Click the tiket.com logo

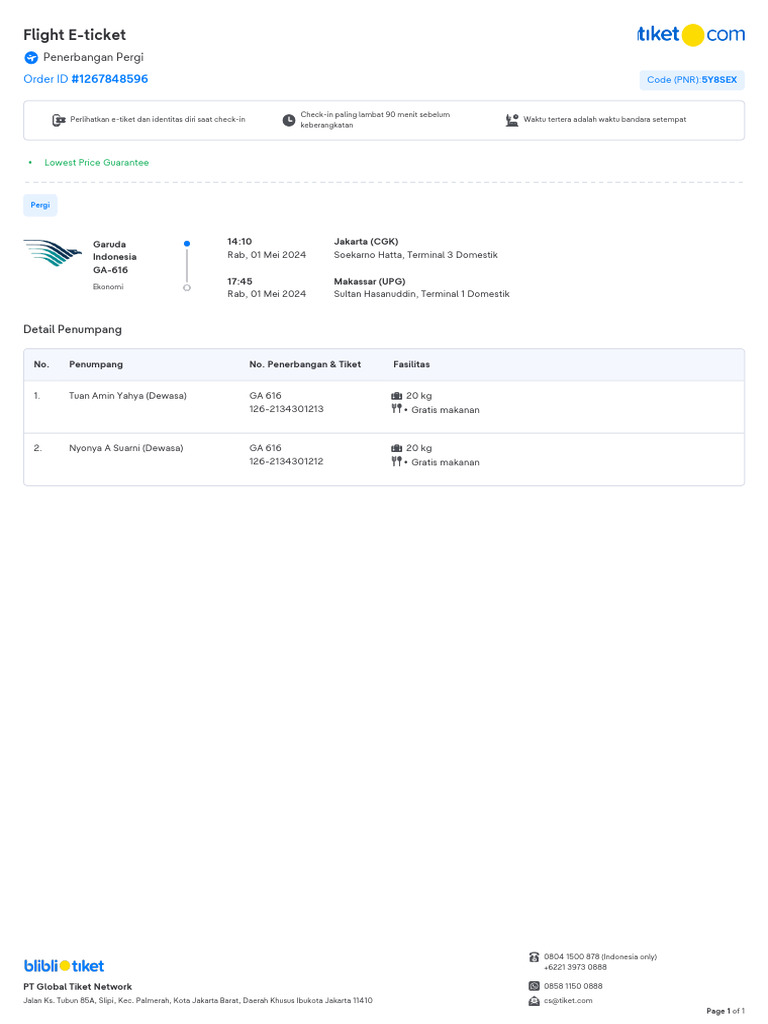point(690,35)
